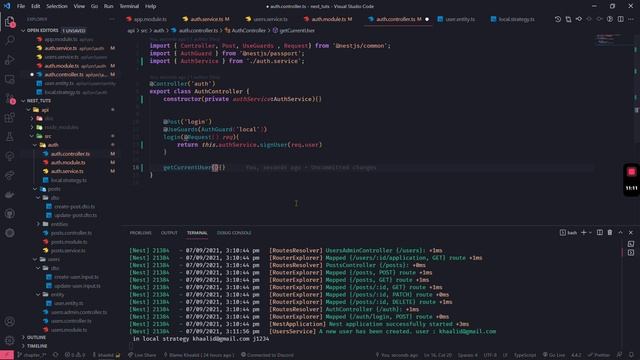
Task: Open posts.controller.ts in file tree
Action: point(71,233)
